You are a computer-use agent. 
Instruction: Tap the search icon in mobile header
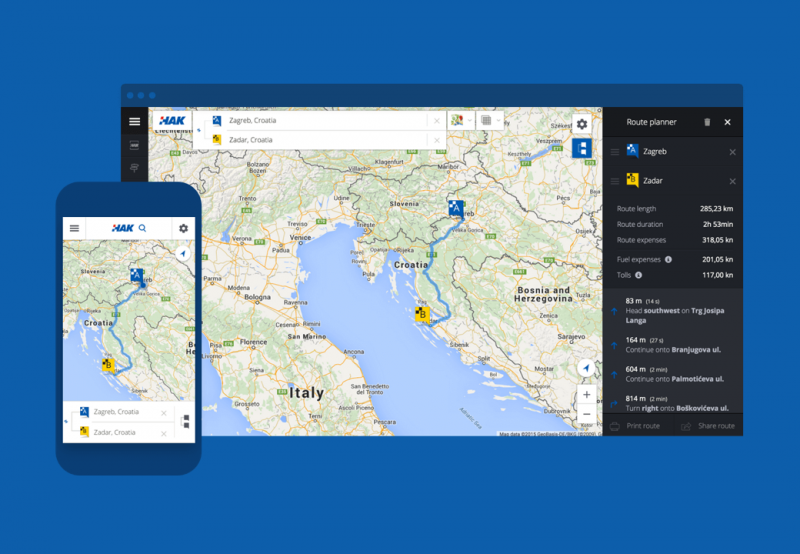[x=142, y=228]
